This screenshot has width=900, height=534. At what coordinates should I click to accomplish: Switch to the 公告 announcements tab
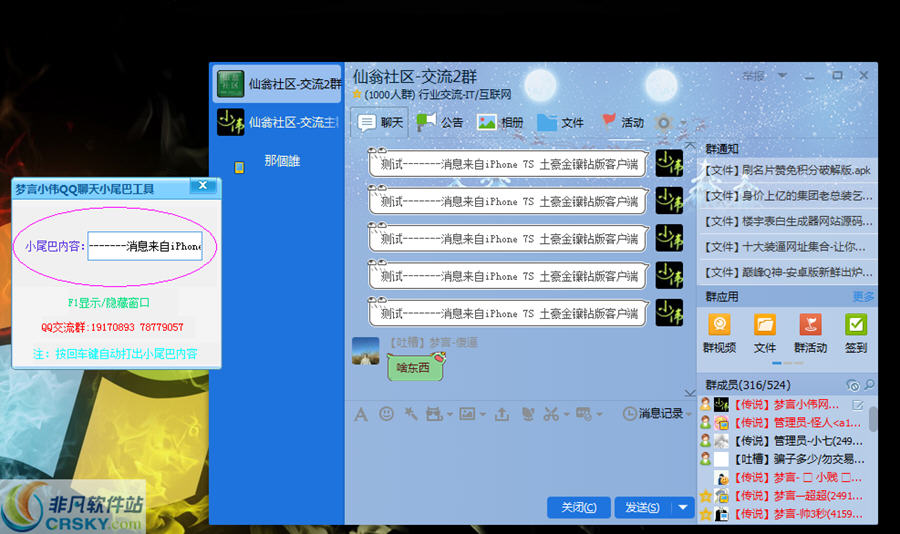coord(440,122)
